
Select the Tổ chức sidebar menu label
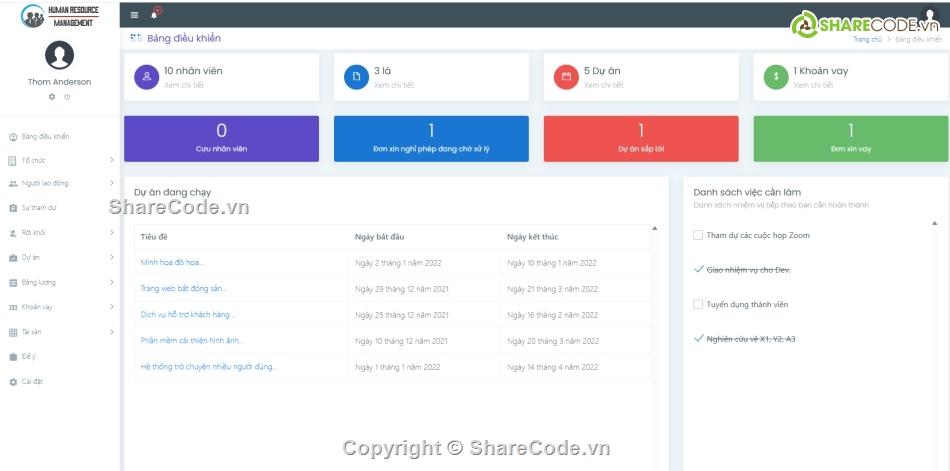point(33,161)
